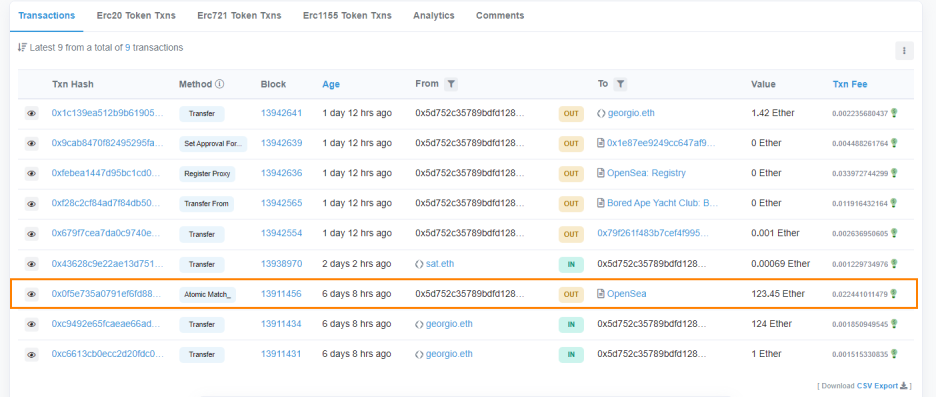Click eye icon for 0x1c139ea512b9b61905 transaction
The width and height of the screenshot is (936, 397).
pos(32,113)
